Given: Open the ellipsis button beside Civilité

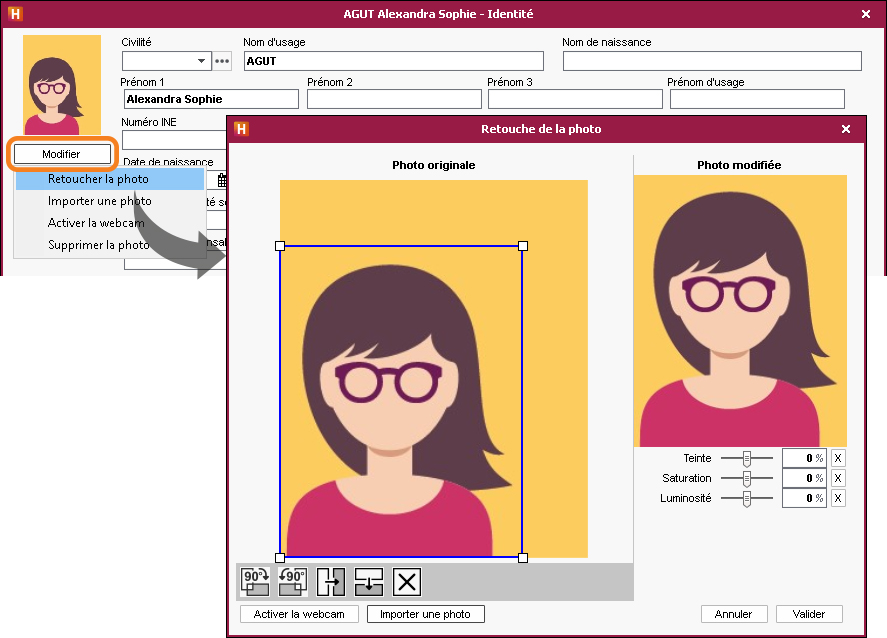Looking at the screenshot, I should click(222, 61).
